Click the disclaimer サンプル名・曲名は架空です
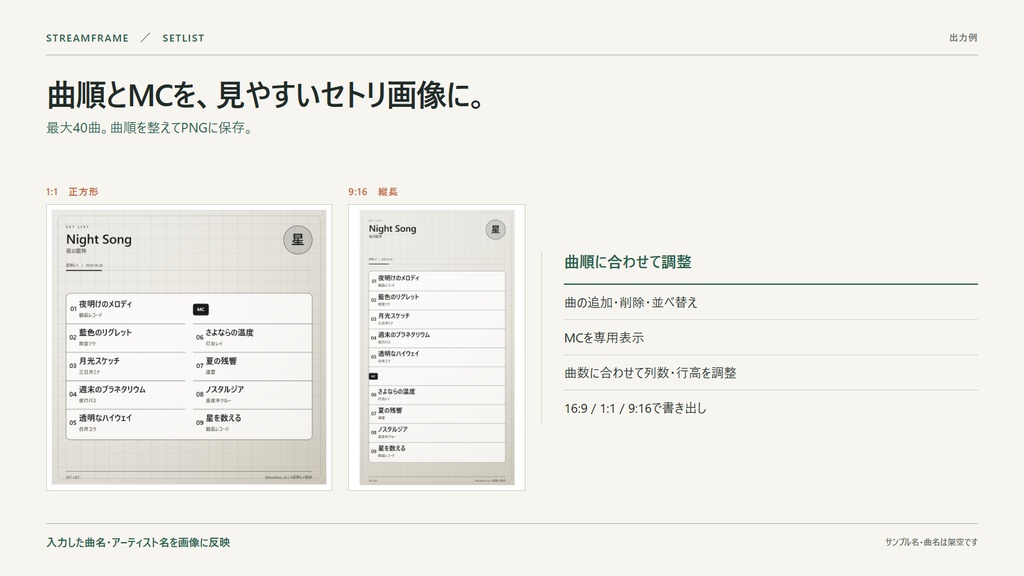Viewport: 1024px width, 576px height. pos(931,542)
